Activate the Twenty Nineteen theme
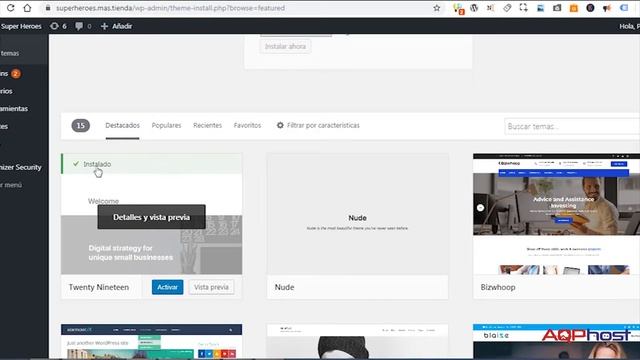Screen dimensions: 640x360 [x=167, y=287]
